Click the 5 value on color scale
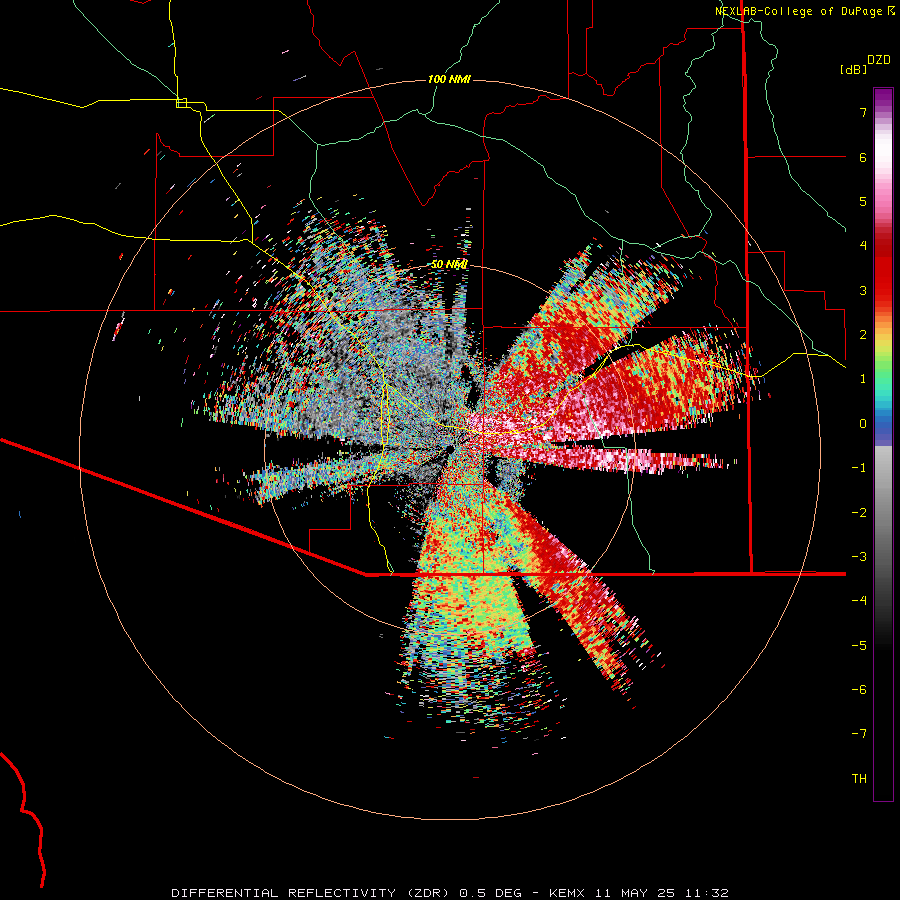The width and height of the screenshot is (900, 900). click(863, 201)
